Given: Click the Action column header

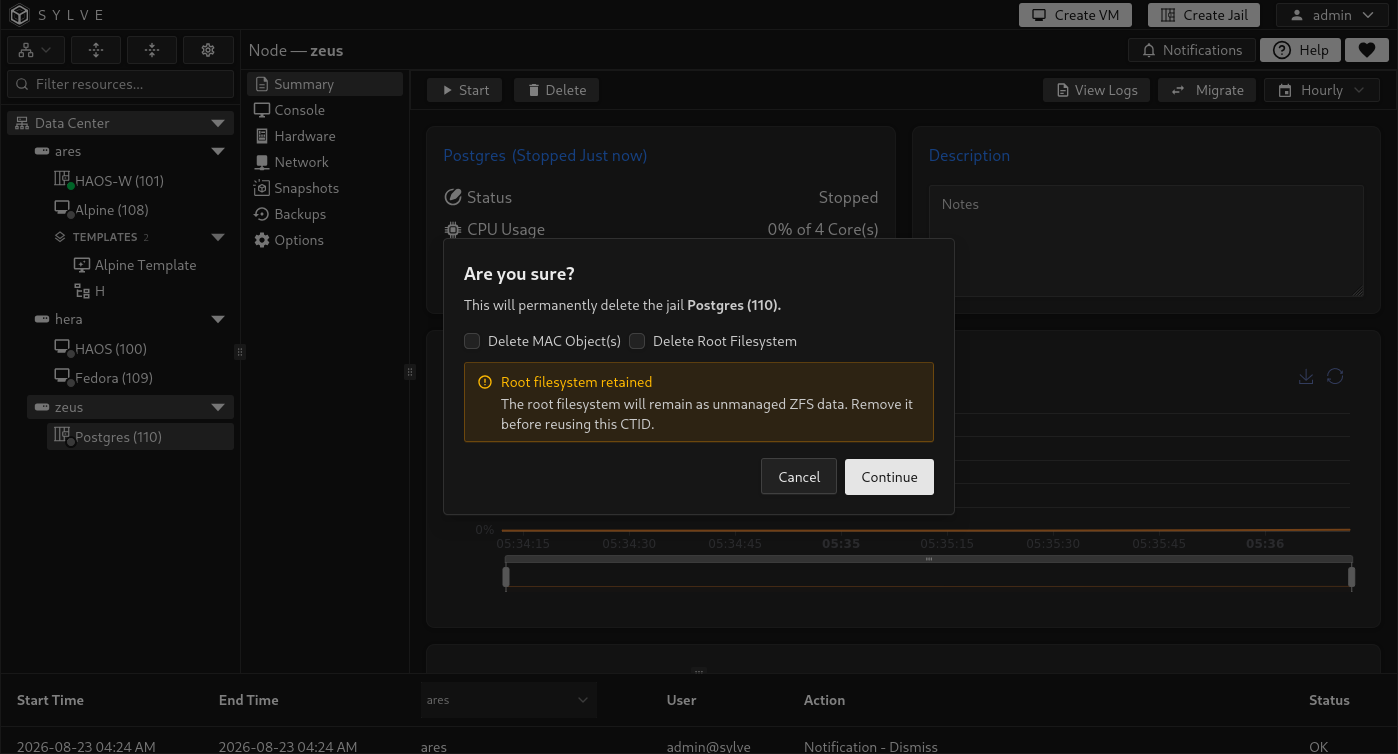Looking at the screenshot, I should pos(824,700).
